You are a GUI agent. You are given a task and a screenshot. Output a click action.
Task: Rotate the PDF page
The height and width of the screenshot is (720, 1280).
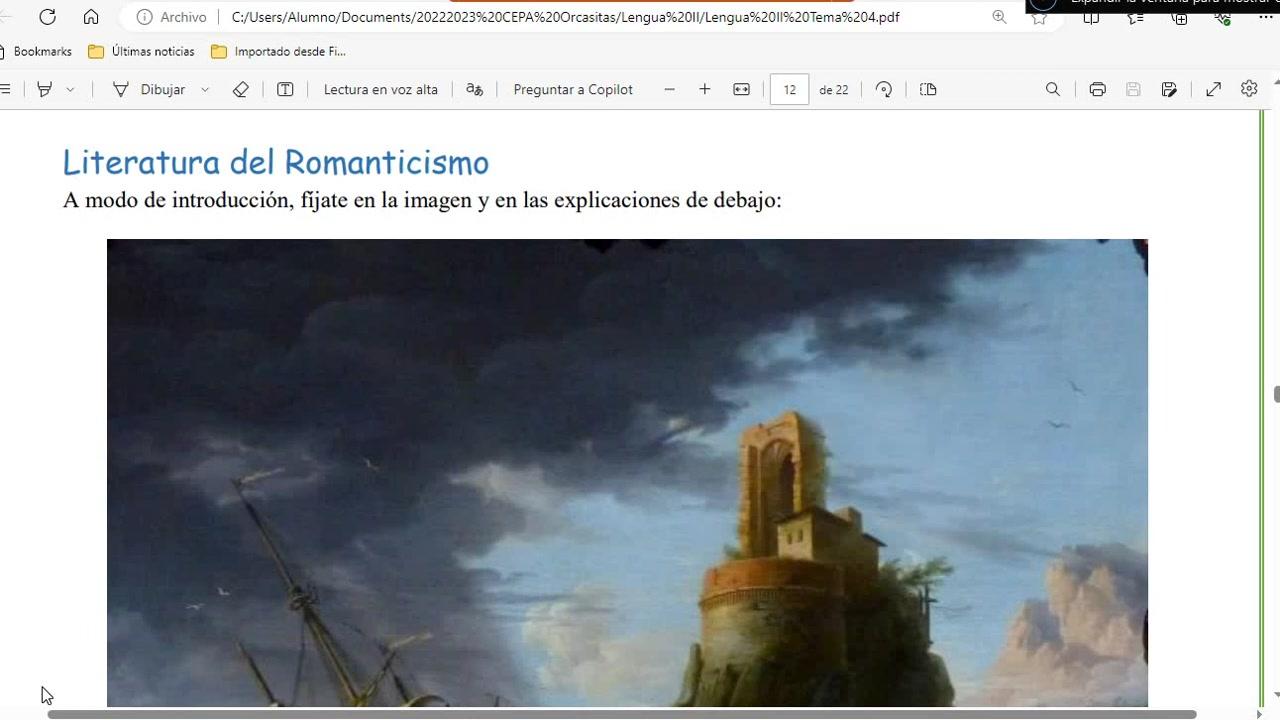pyautogui.click(x=884, y=89)
